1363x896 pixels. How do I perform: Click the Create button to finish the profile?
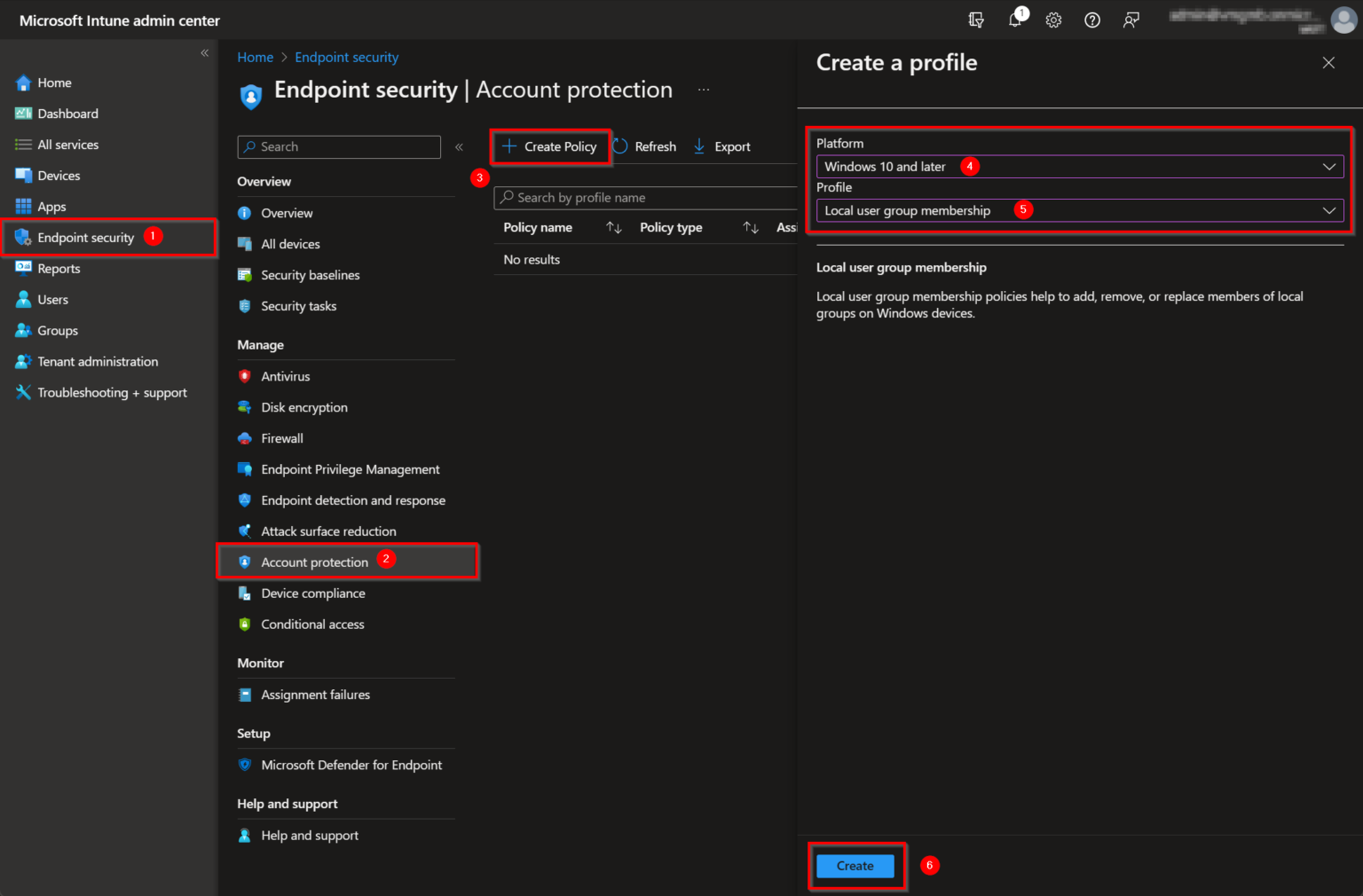(x=854, y=866)
